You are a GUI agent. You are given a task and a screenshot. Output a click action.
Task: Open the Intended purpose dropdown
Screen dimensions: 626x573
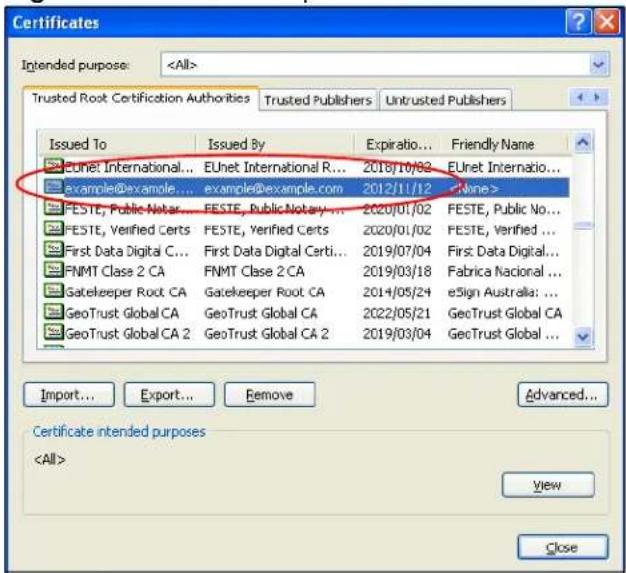pos(598,64)
